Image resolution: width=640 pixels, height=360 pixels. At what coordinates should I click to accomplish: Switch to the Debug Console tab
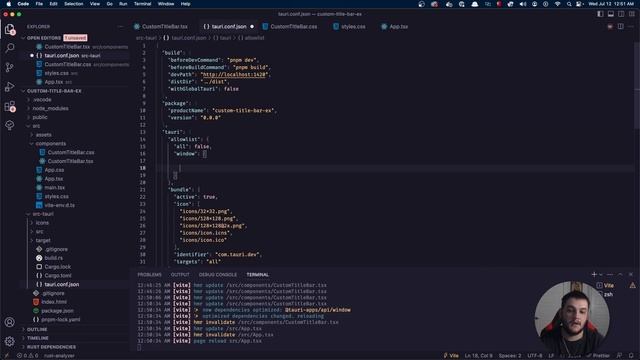coord(218,275)
